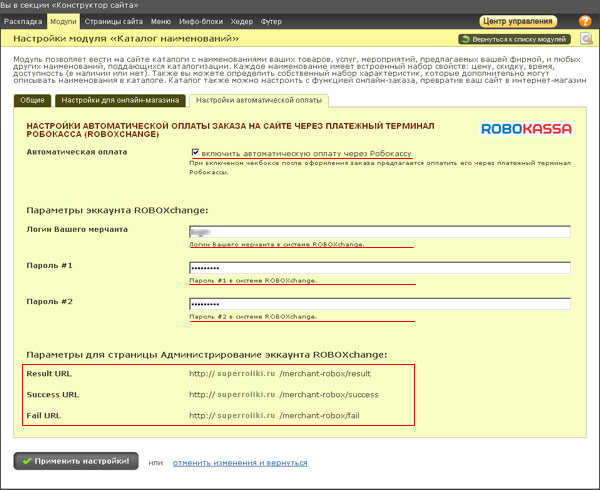Select the Fail URL merchant-robox/fail text

(x=274, y=415)
